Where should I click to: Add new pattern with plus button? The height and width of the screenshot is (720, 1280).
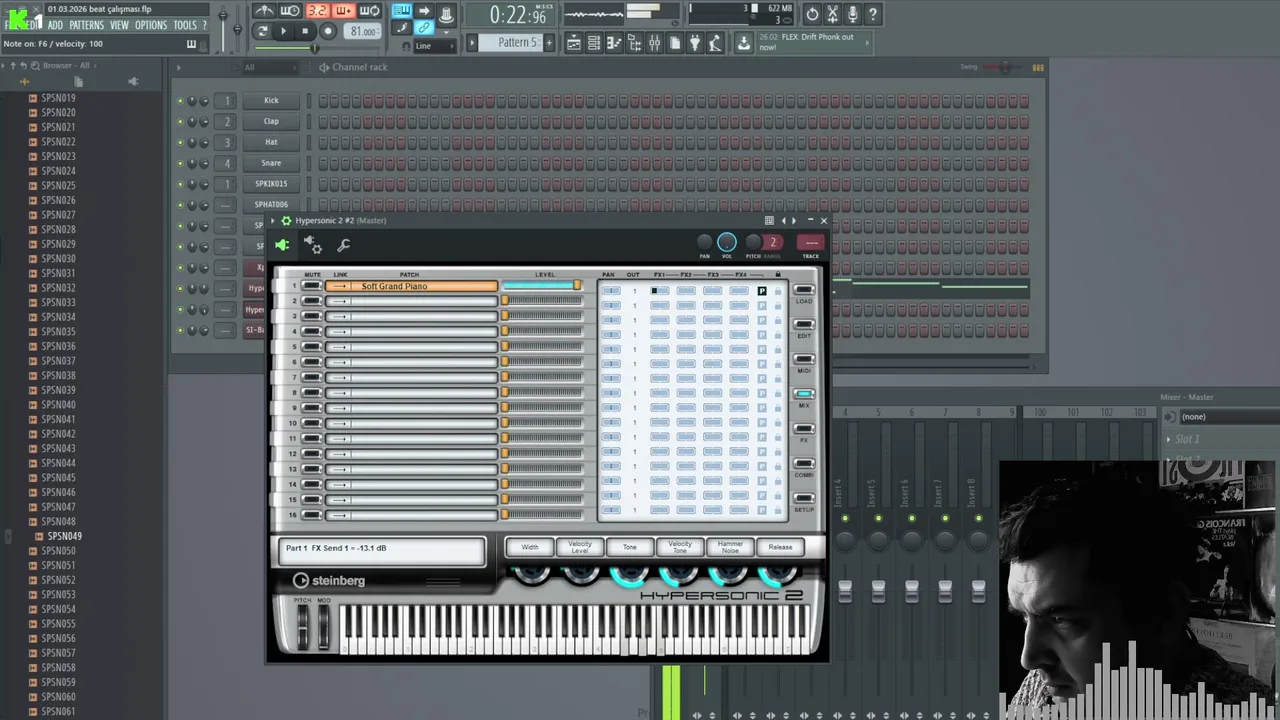(x=548, y=42)
